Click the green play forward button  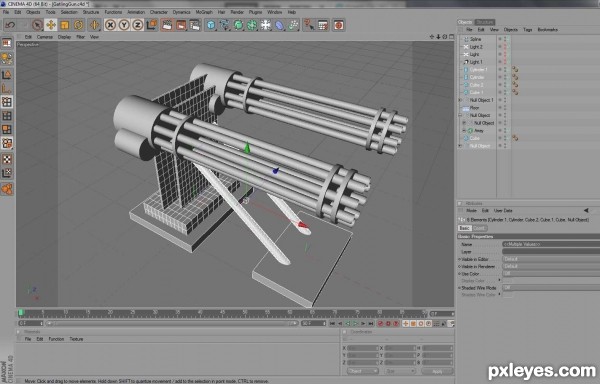coord(355,324)
